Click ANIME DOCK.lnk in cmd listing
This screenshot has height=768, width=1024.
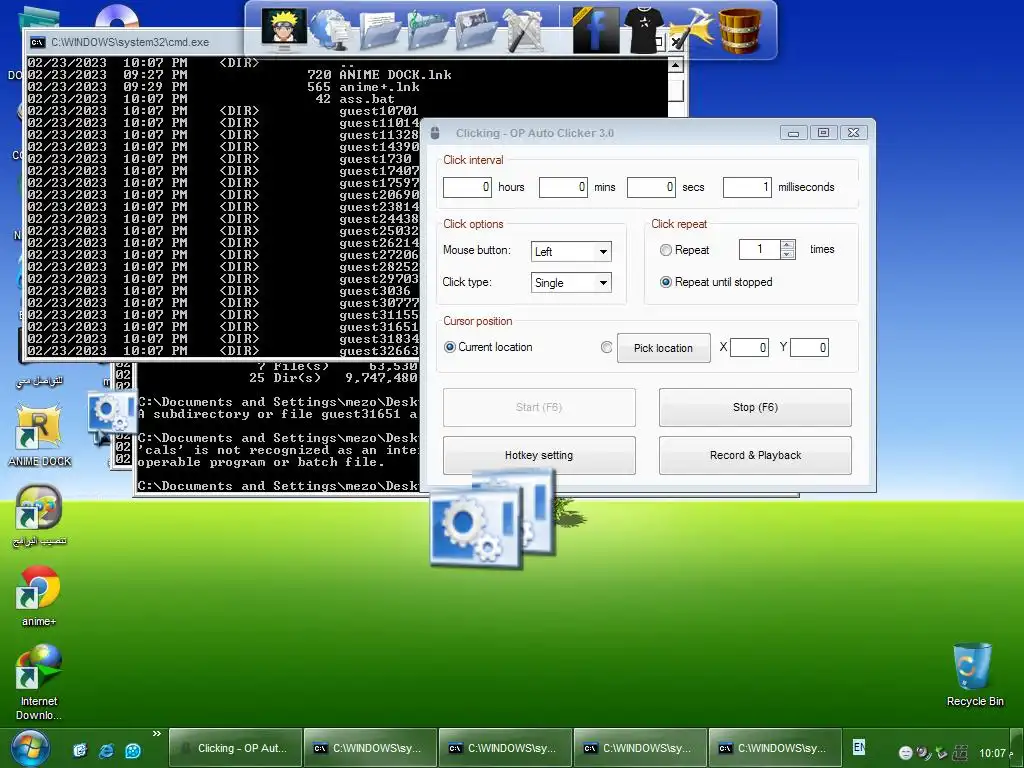pyautogui.click(x=395, y=75)
